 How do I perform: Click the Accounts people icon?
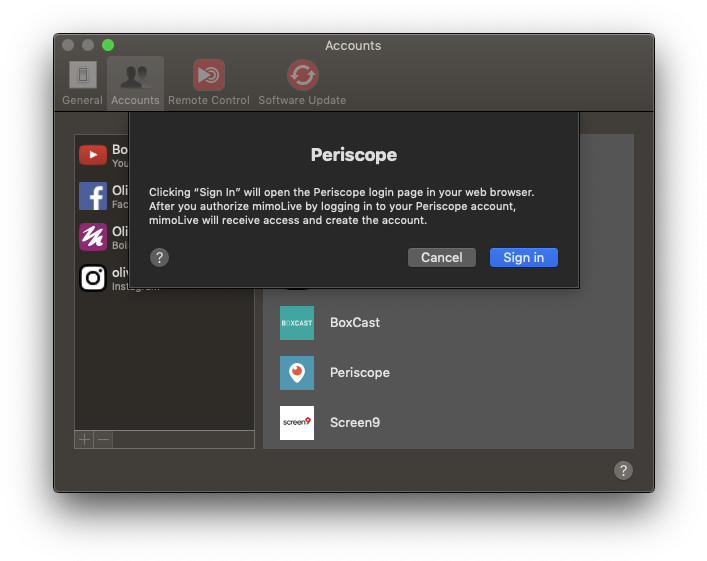pos(135,76)
